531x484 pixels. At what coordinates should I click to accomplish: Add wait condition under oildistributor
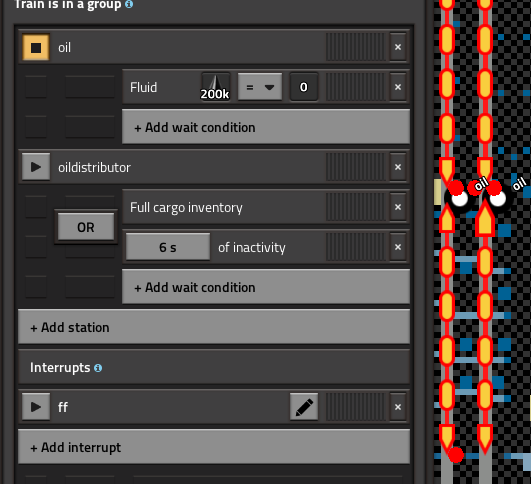click(266, 287)
